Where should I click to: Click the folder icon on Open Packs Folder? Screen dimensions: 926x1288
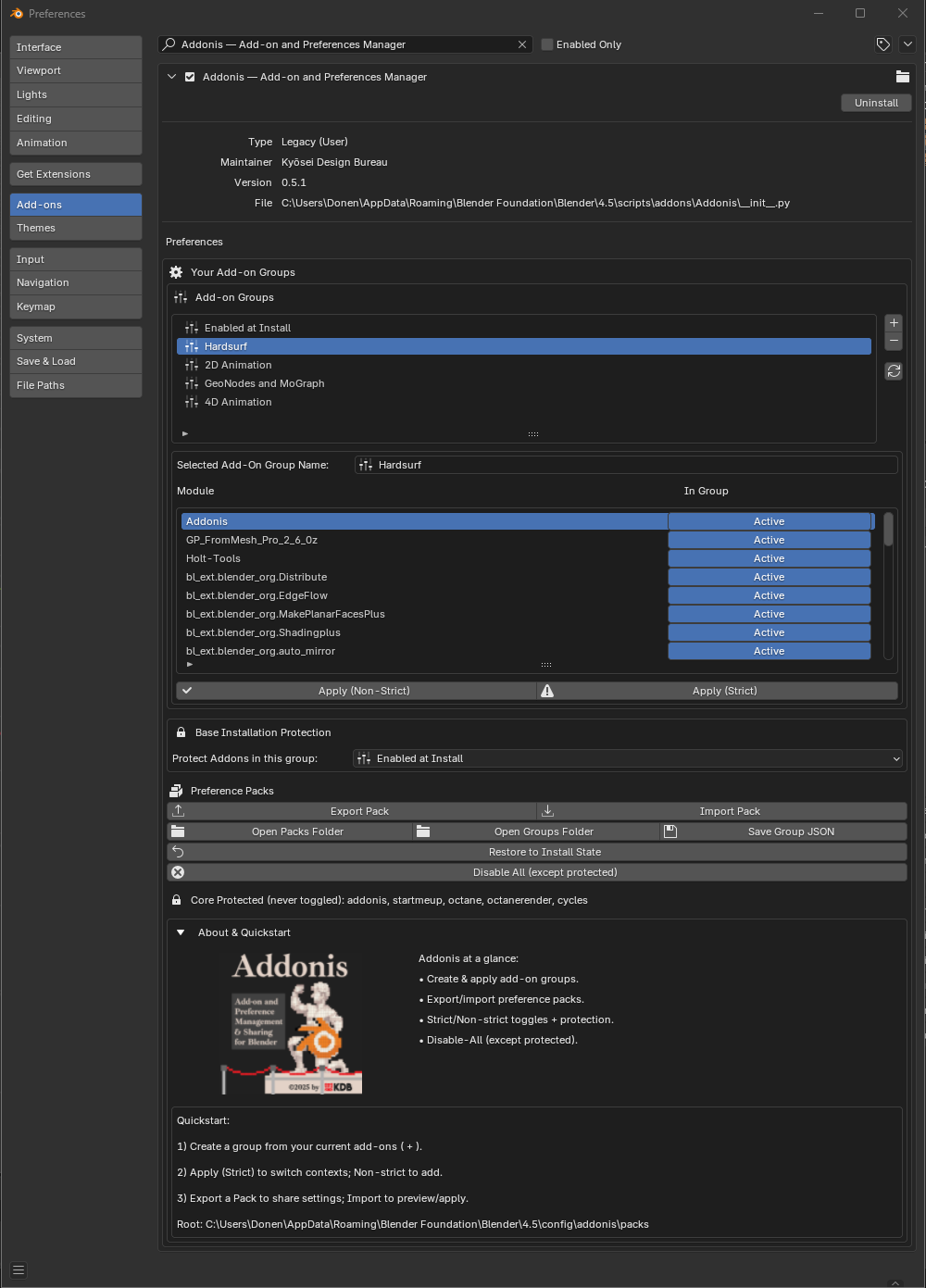(x=178, y=832)
